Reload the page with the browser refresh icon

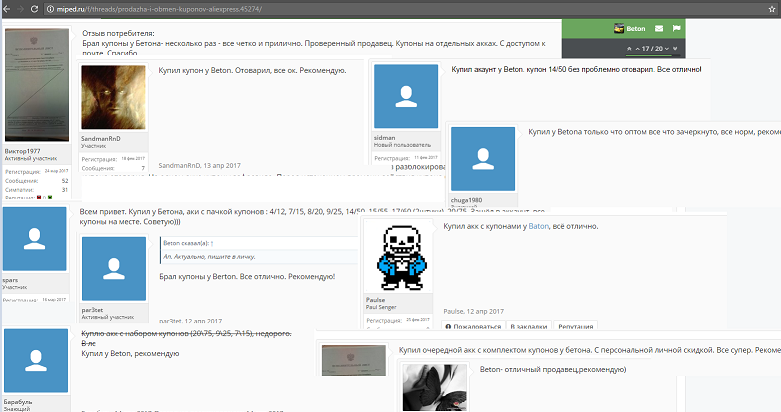pyautogui.click(x=34, y=9)
